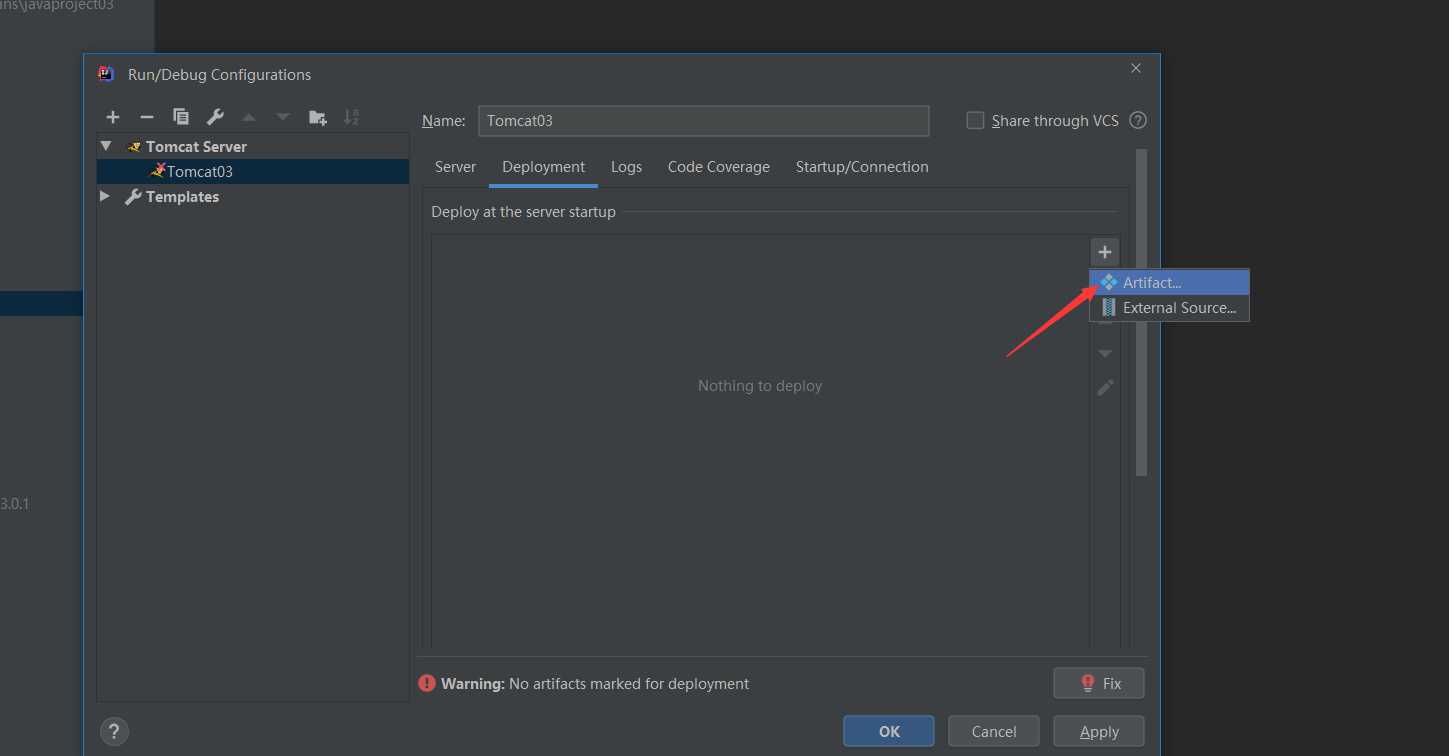Click the 'No artifacts marked for deployment' warning text
This screenshot has height=756, width=1449.
[629, 684]
